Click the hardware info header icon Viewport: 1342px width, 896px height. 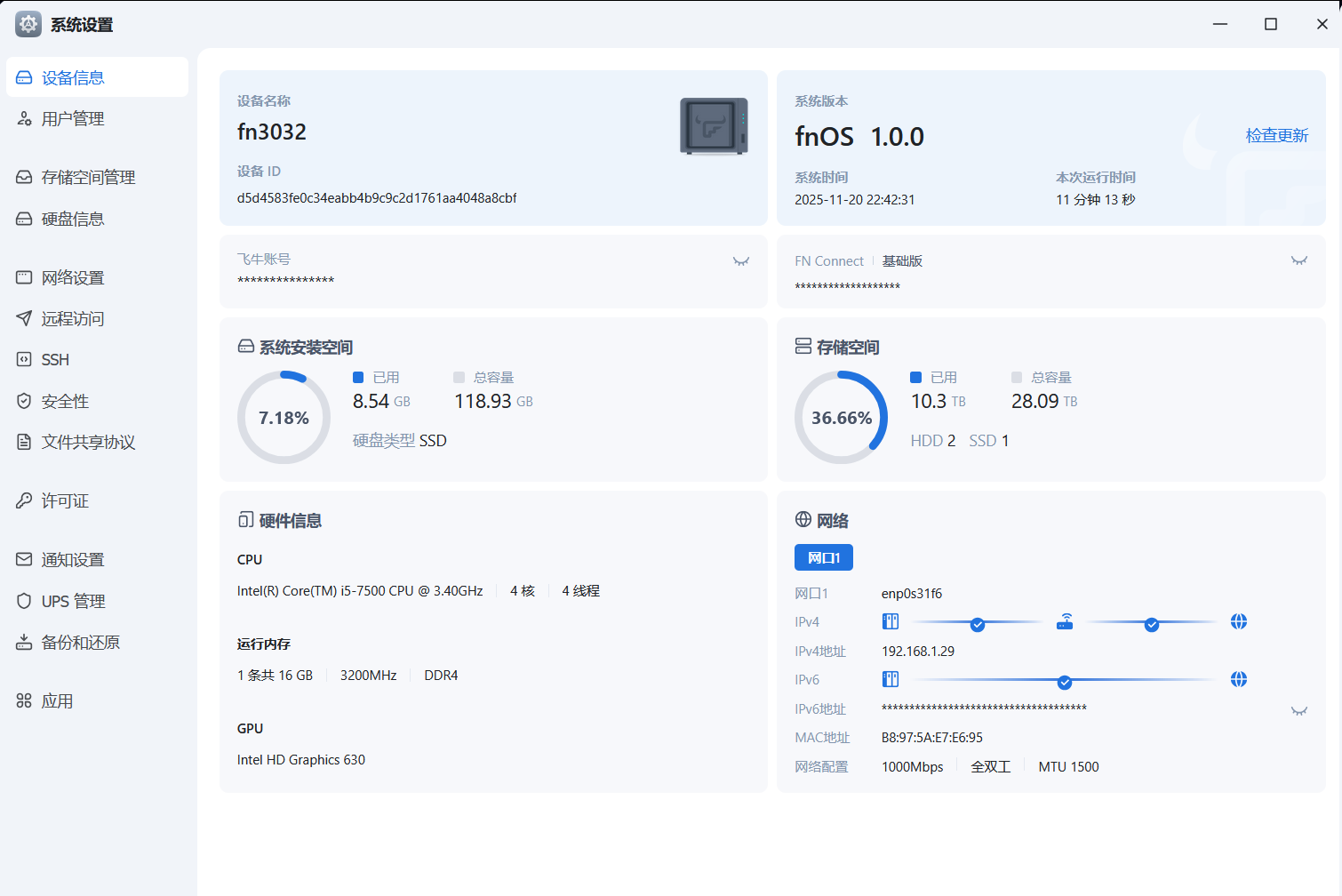click(245, 520)
